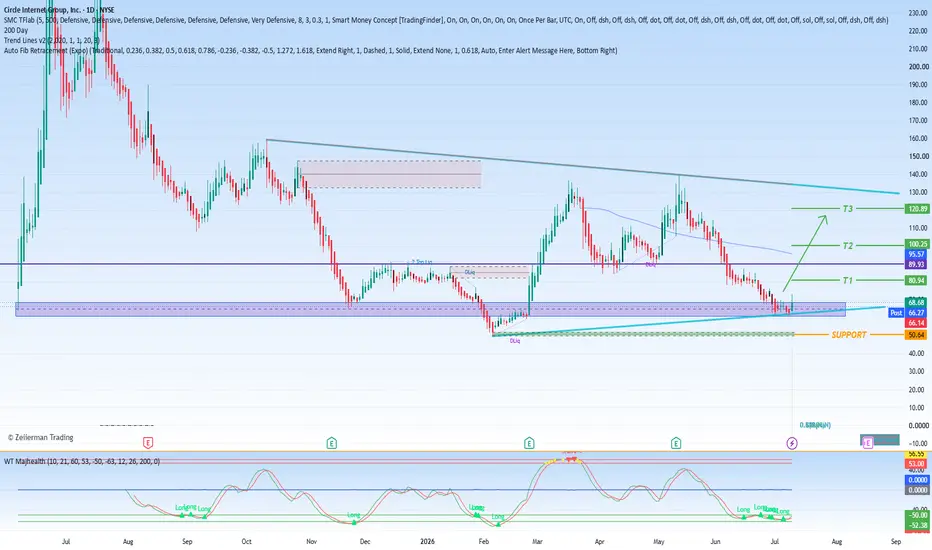
Task: Open the red earnings marker from August 2025
Action: (147, 442)
